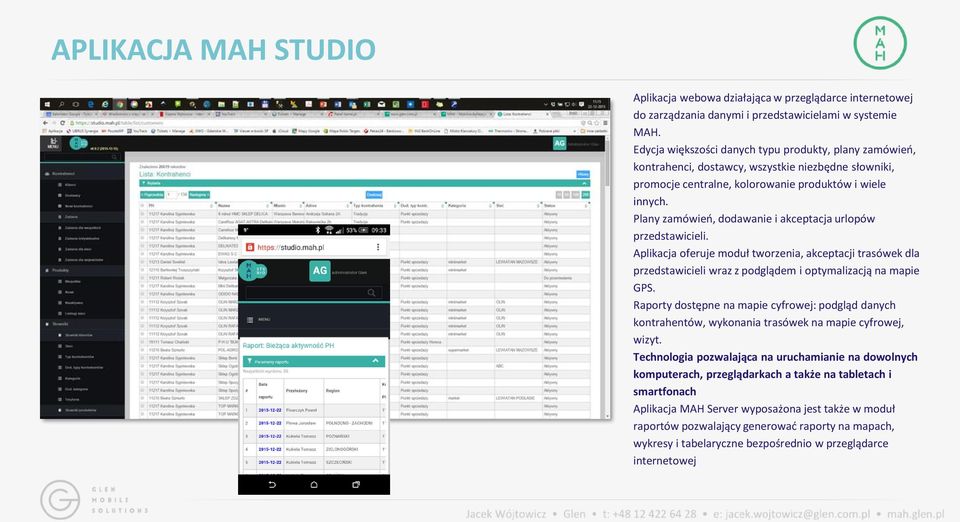
Task: Open Task View from the taskbar
Action: tap(75, 105)
